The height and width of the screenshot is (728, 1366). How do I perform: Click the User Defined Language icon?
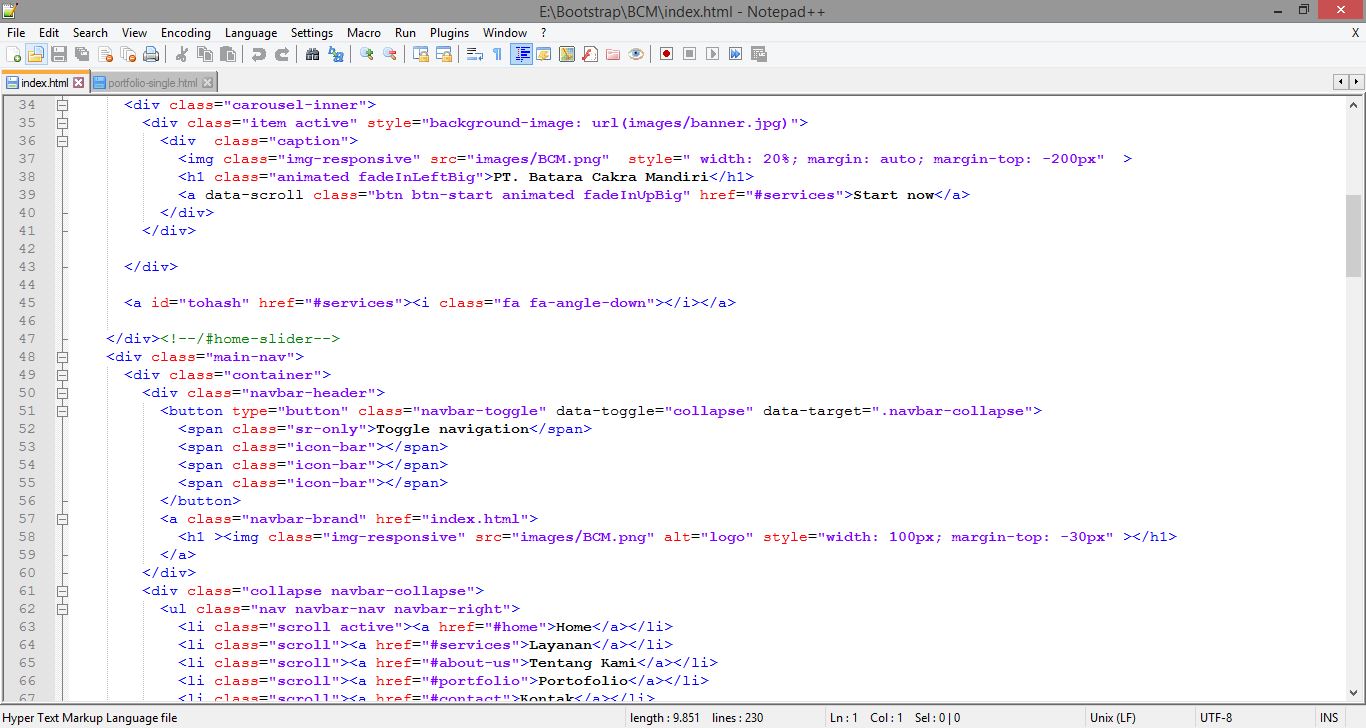coord(543,54)
